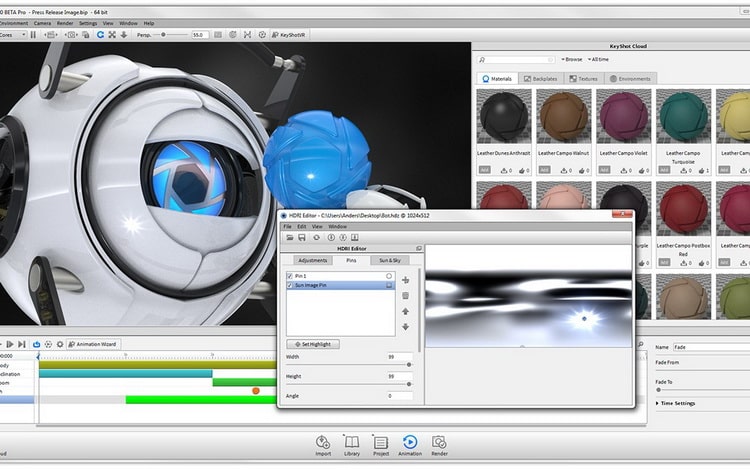Toggle the Pin 1 checkbox
750x469 pixels.
click(290, 275)
